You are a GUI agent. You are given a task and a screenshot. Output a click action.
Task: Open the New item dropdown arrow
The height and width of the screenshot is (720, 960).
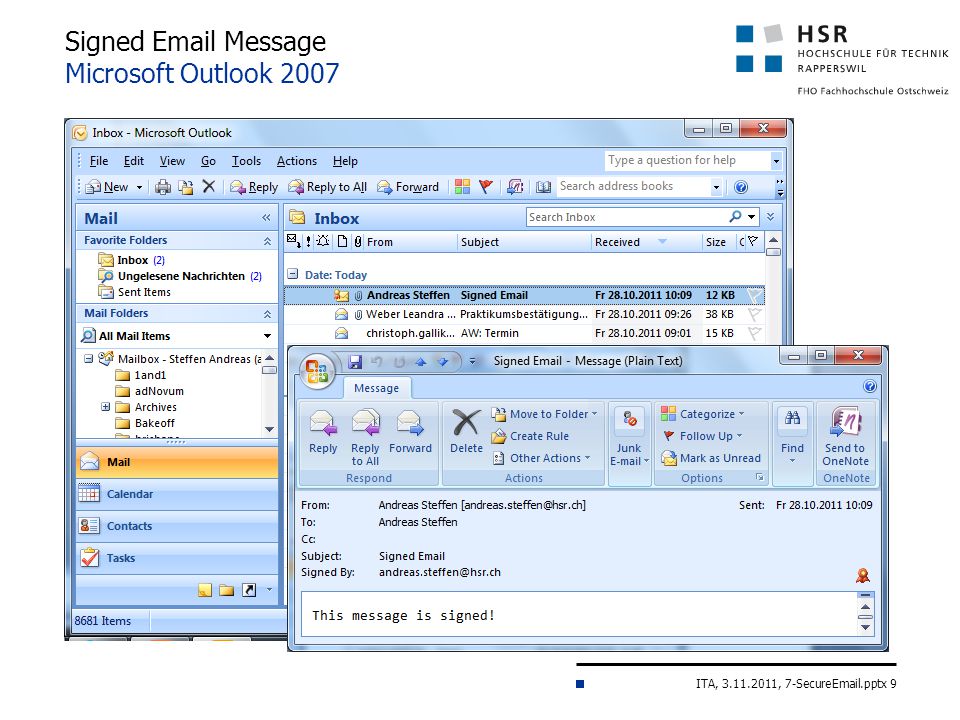point(140,187)
